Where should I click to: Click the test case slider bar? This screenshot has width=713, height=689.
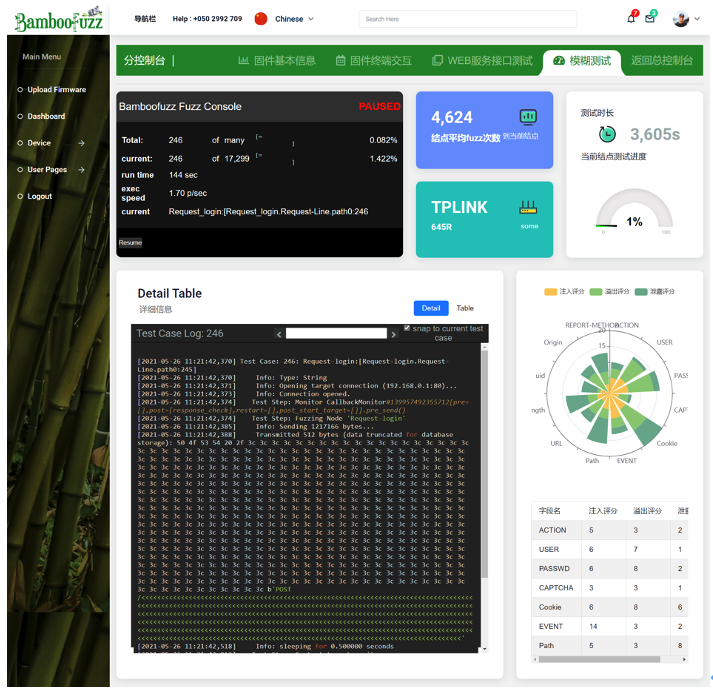pyautogui.click(x=336, y=333)
